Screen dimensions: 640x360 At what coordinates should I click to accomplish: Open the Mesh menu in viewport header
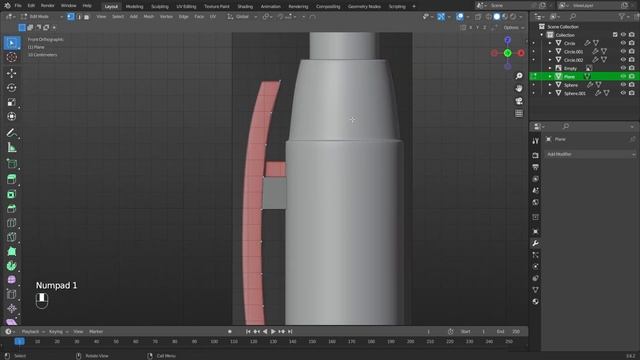tap(149, 17)
